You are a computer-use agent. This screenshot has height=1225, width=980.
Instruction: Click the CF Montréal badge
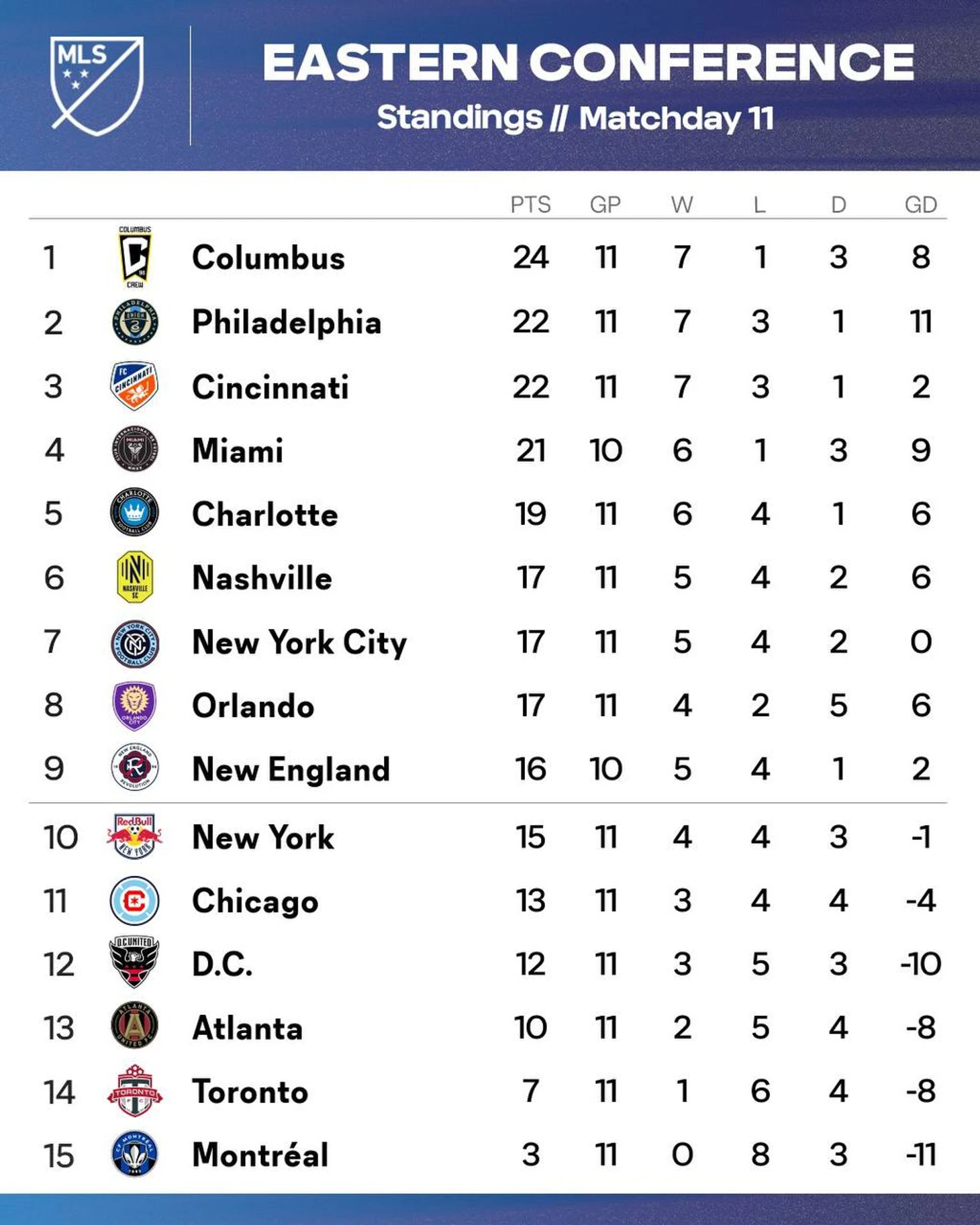(134, 1154)
